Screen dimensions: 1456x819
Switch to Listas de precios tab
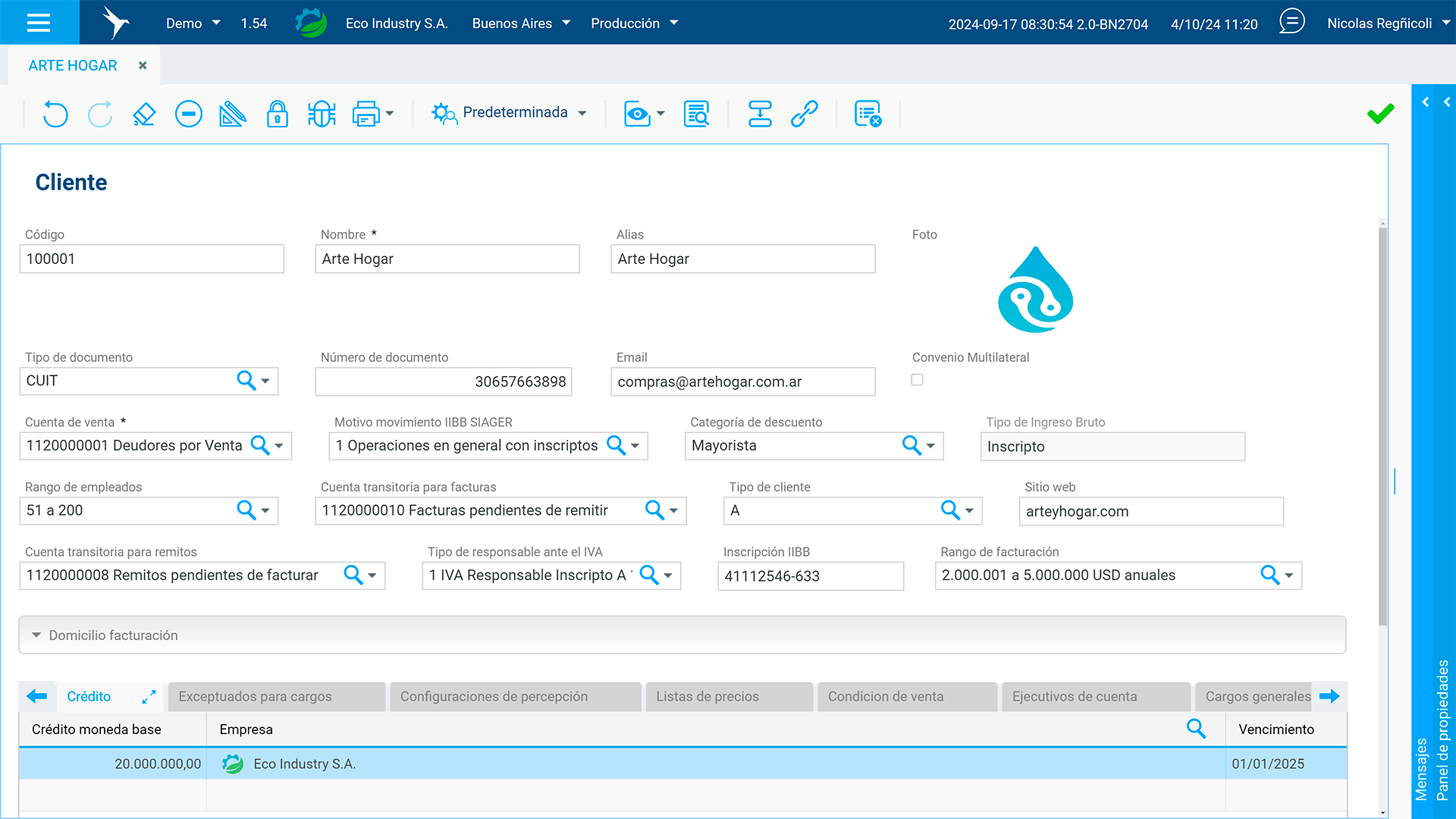730,696
